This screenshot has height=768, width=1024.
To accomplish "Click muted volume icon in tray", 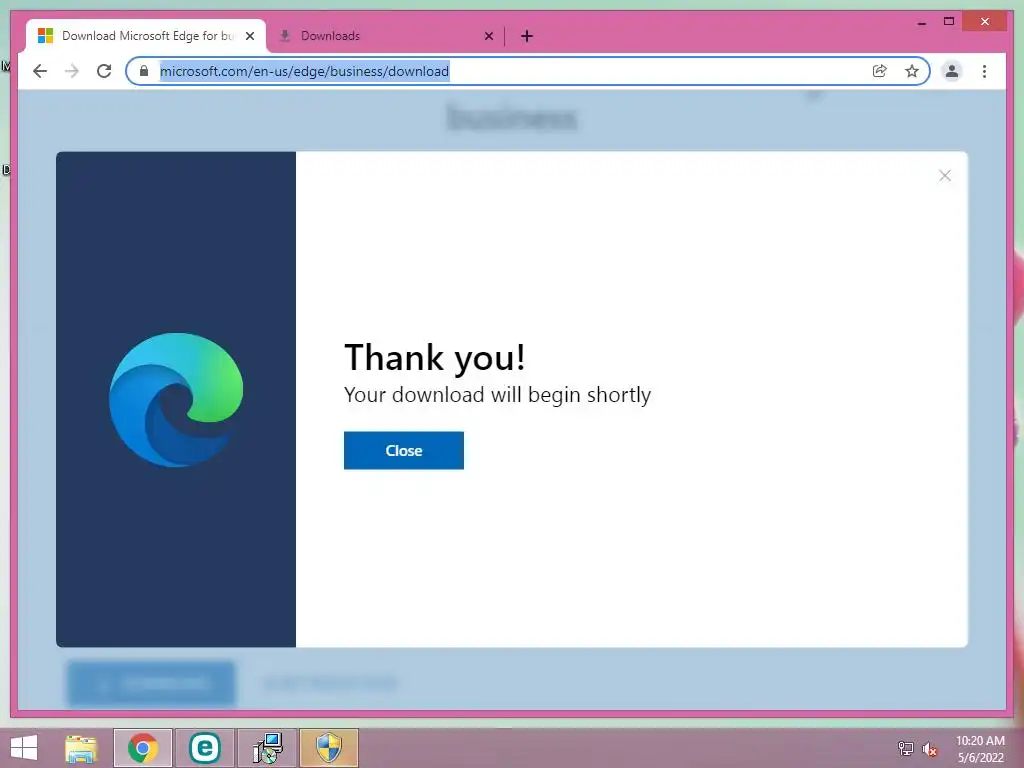I will pyautogui.click(x=930, y=749).
